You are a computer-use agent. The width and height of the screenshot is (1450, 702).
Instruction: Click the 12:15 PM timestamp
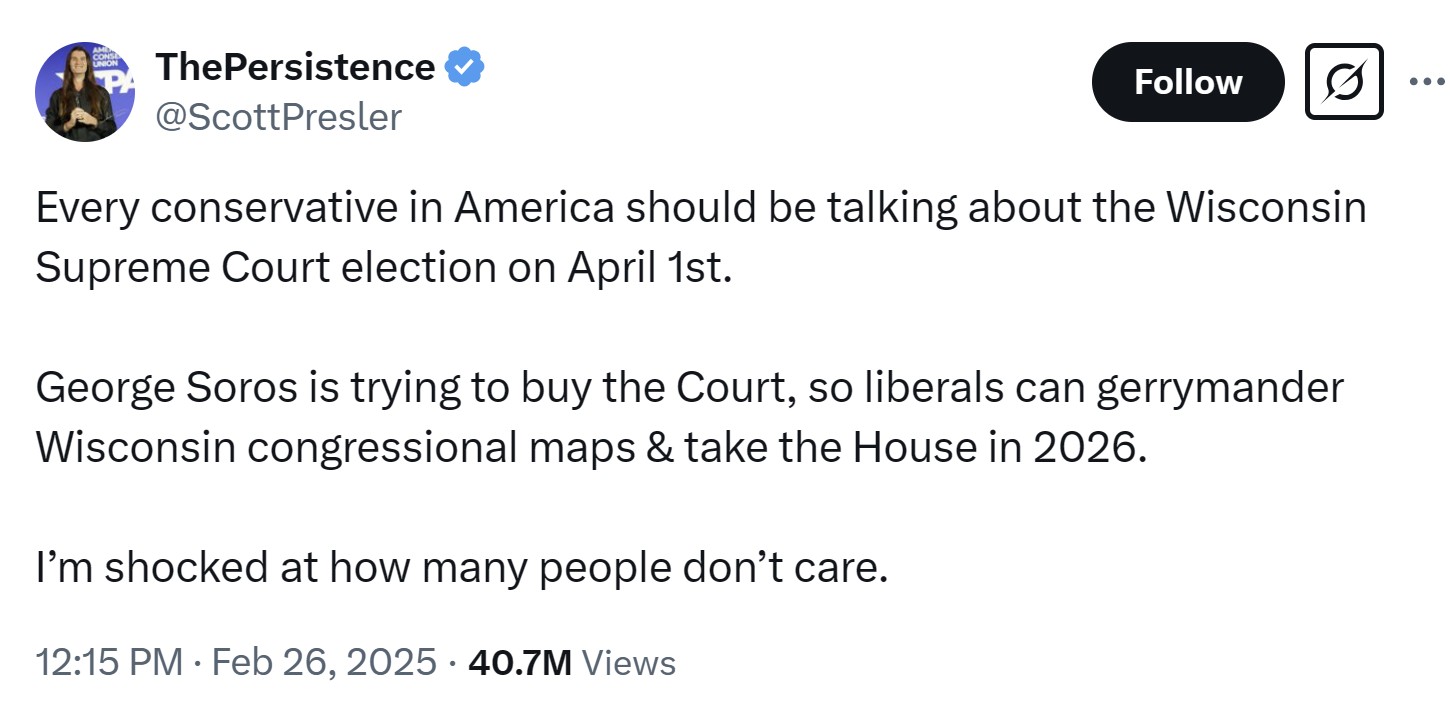click(x=109, y=662)
